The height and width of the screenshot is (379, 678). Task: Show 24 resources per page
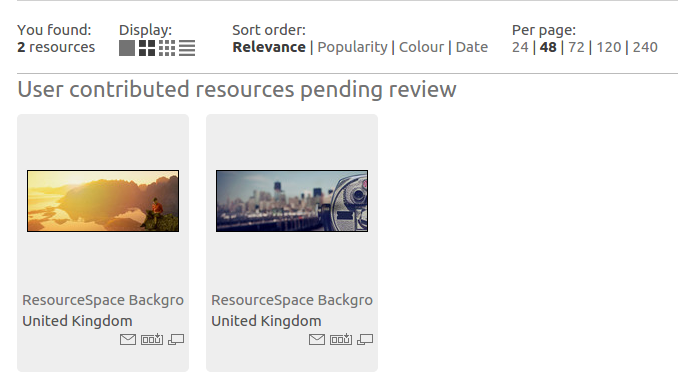click(x=520, y=47)
